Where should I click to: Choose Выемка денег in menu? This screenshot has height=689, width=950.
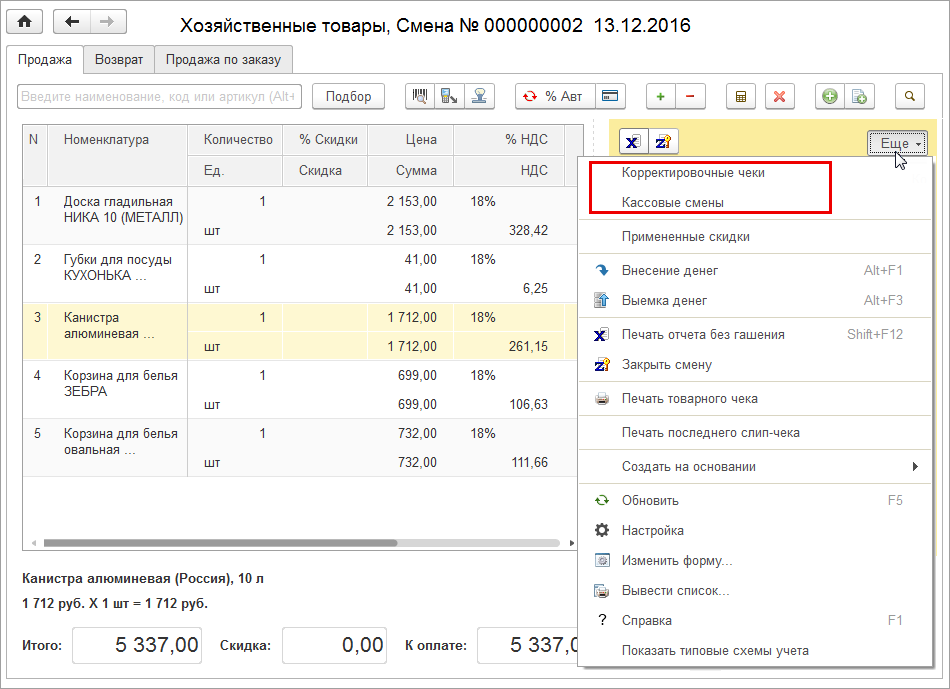pyautogui.click(x=755, y=301)
